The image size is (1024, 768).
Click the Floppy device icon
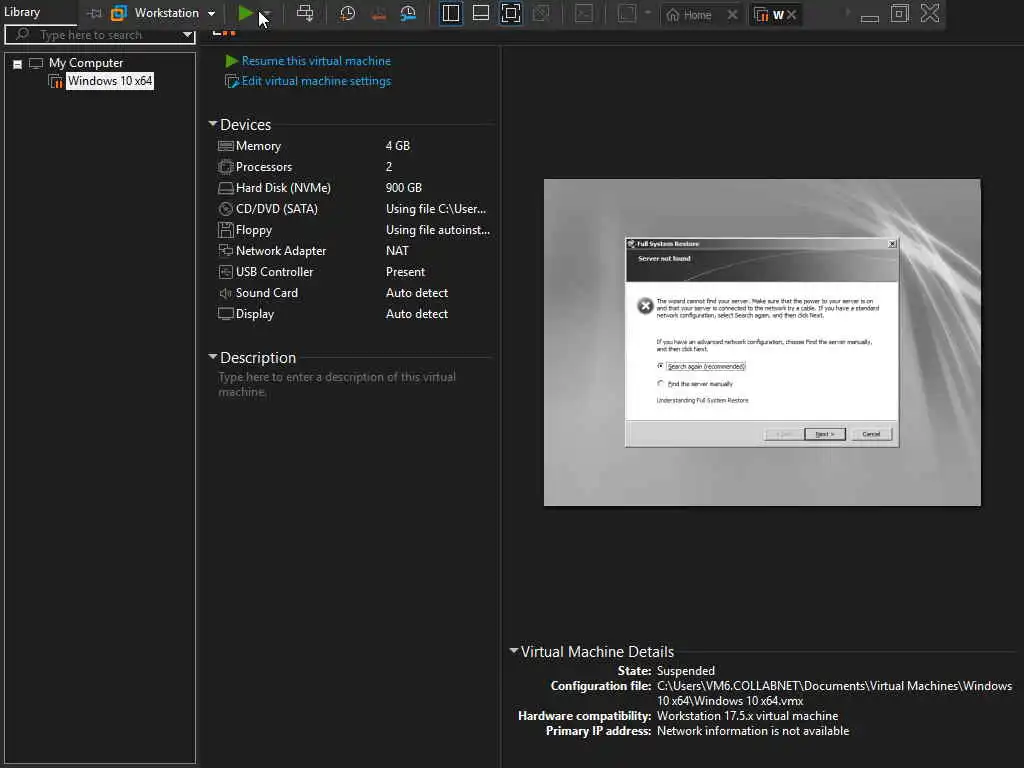[225, 230]
